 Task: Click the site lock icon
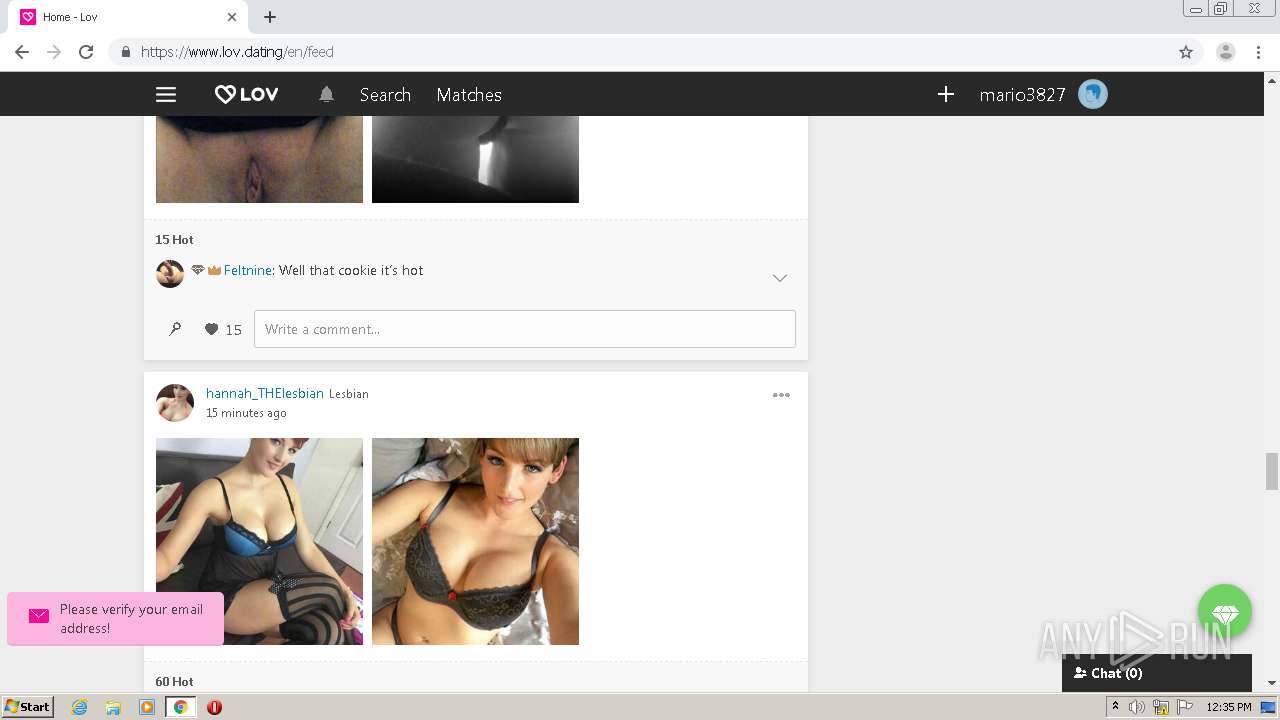coord(125,52)
